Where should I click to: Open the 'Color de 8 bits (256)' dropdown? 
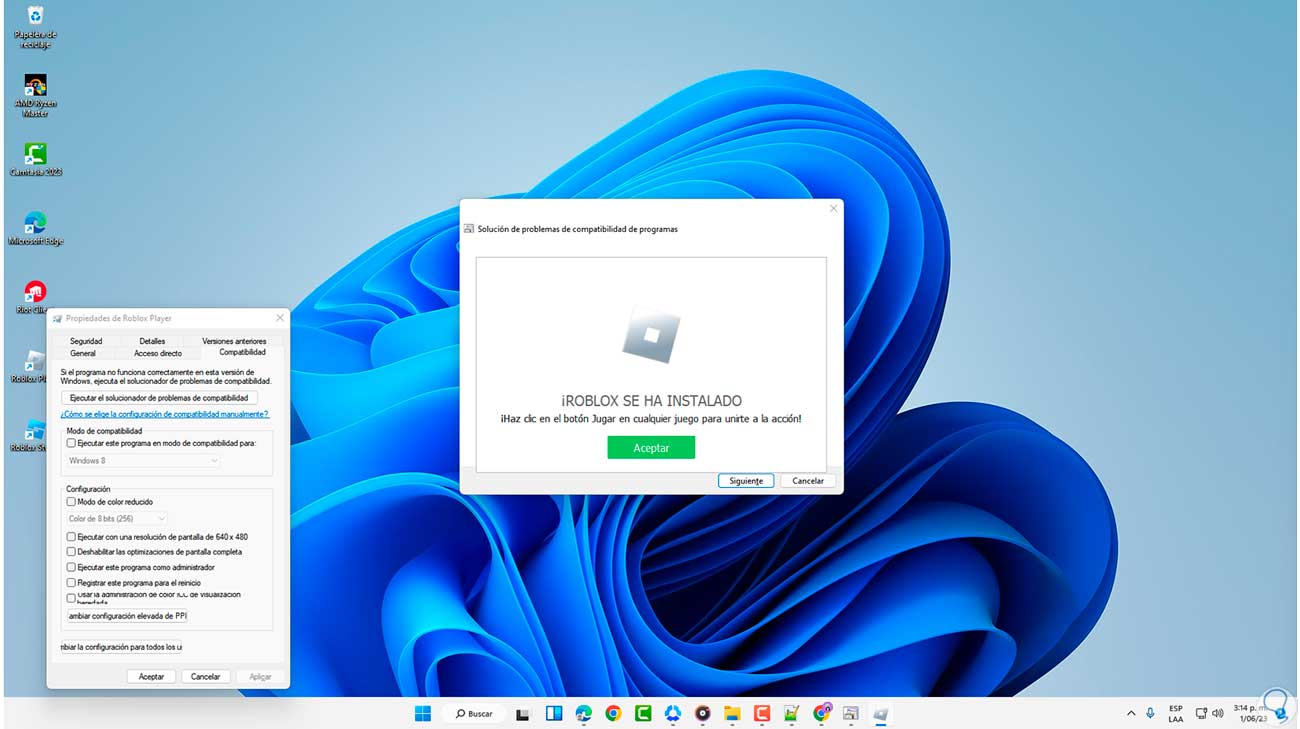117,519
